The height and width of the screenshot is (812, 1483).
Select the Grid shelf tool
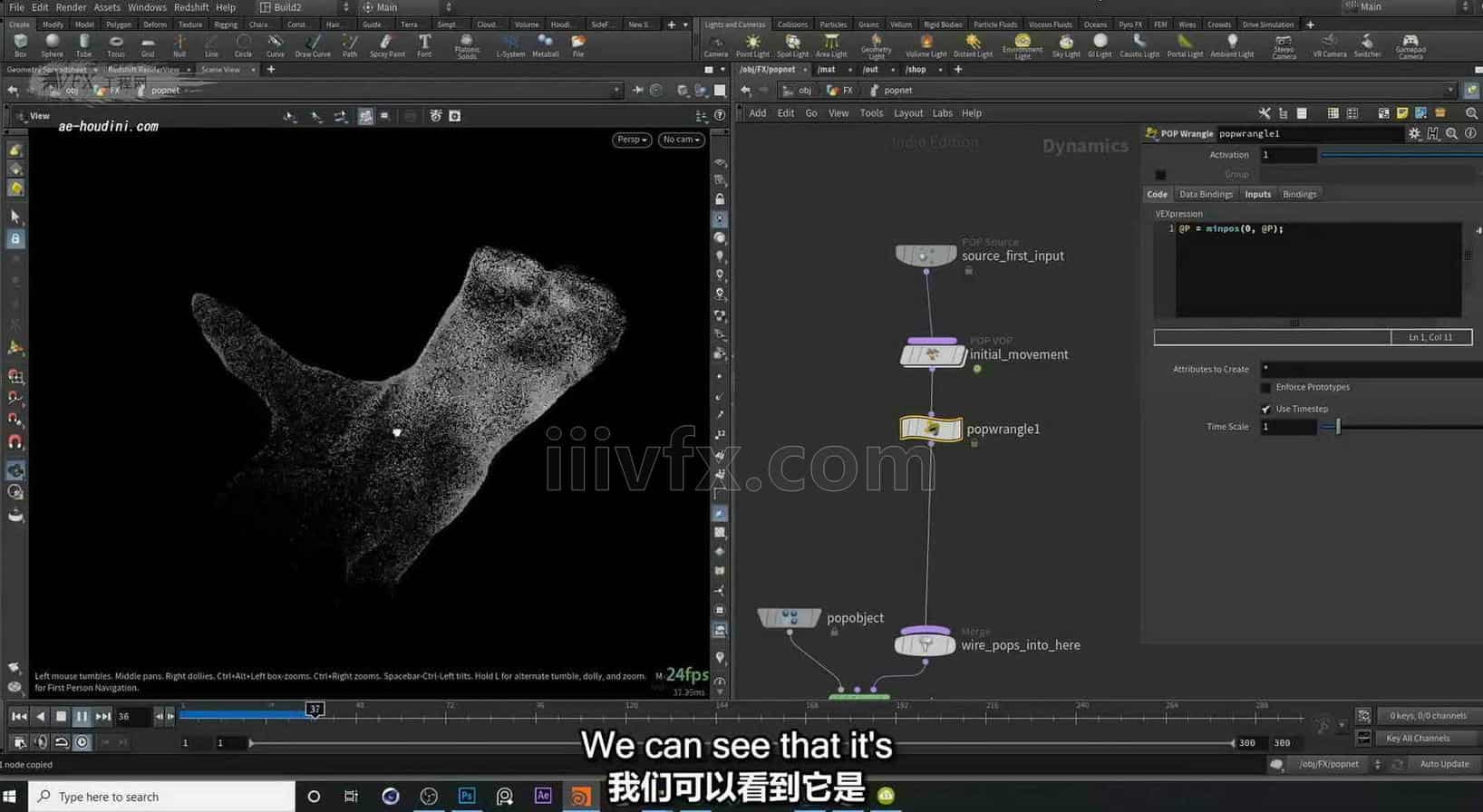point(148,45)
